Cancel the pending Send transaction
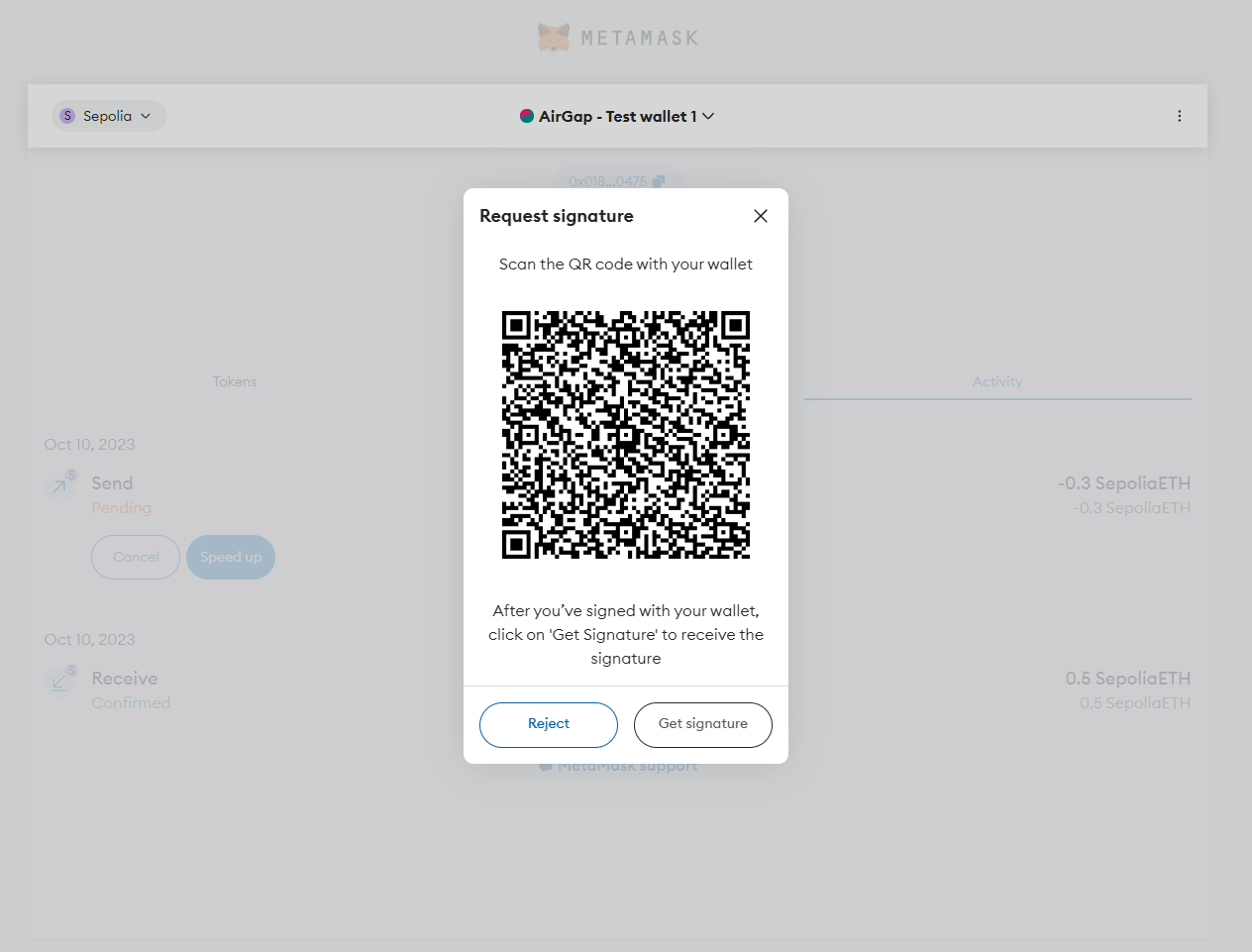Viewport: 1252px width, 952px height. pos(136,557)
